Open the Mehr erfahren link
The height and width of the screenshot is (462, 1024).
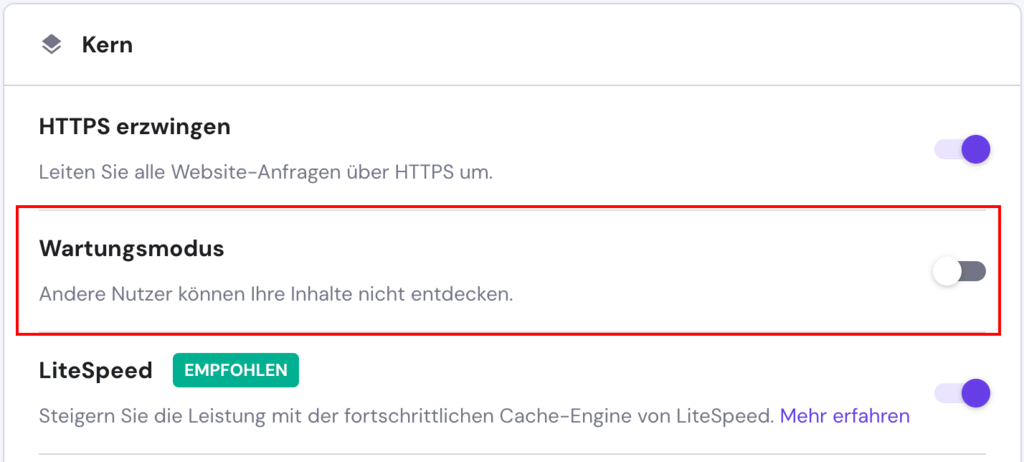[845, 415]
